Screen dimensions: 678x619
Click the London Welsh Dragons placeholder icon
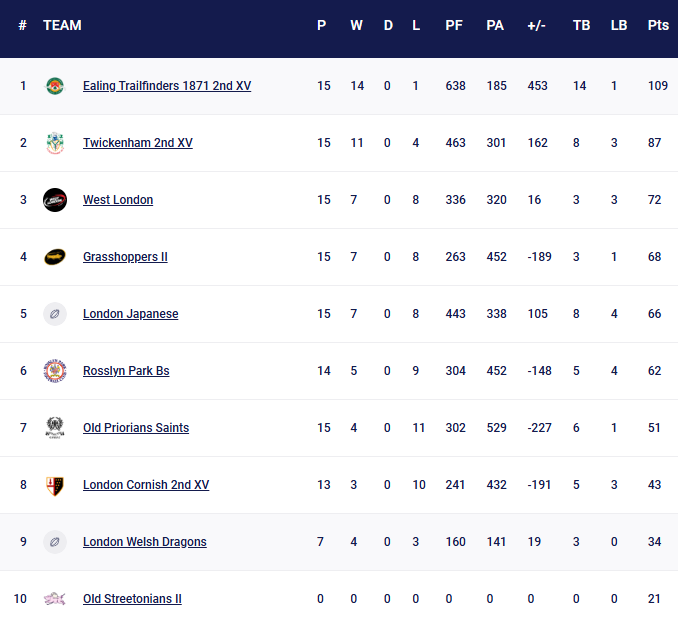coord(55,542)
